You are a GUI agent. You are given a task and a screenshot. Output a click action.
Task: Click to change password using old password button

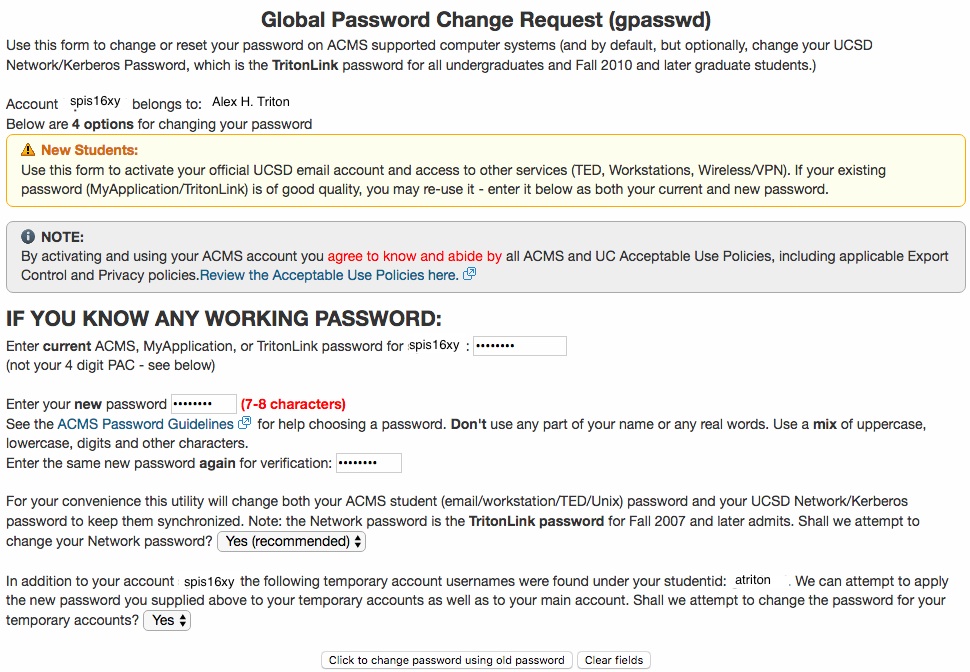click(447, 660)
